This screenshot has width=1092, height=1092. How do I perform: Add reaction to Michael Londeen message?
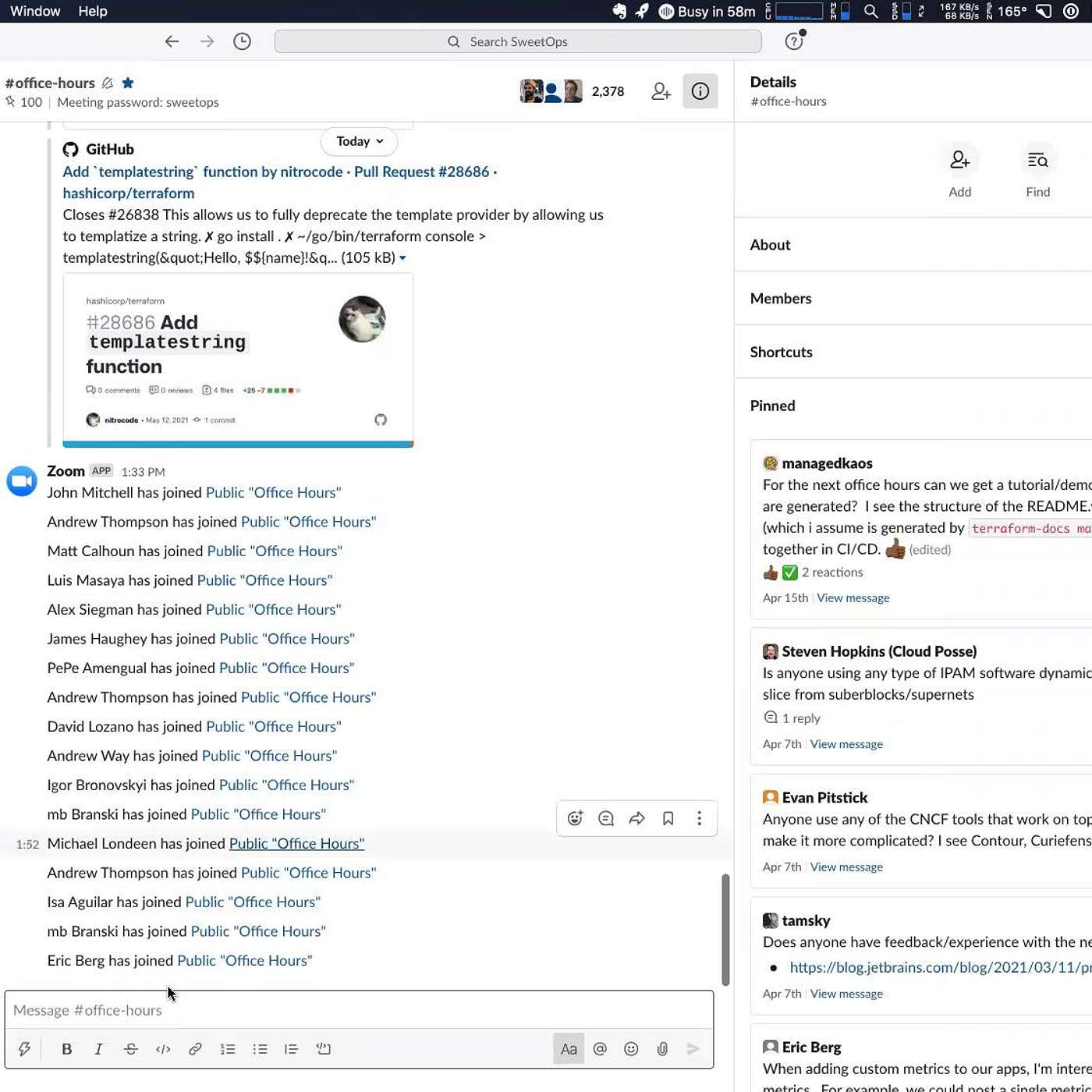575,818
